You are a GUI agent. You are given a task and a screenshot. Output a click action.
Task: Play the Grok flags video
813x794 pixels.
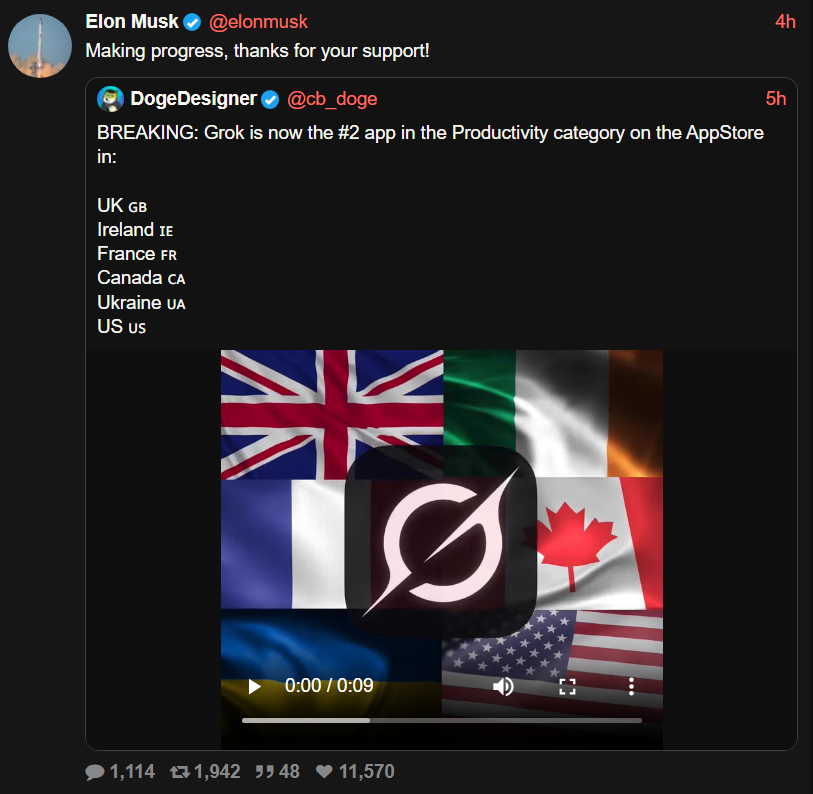tap(255, 686)
